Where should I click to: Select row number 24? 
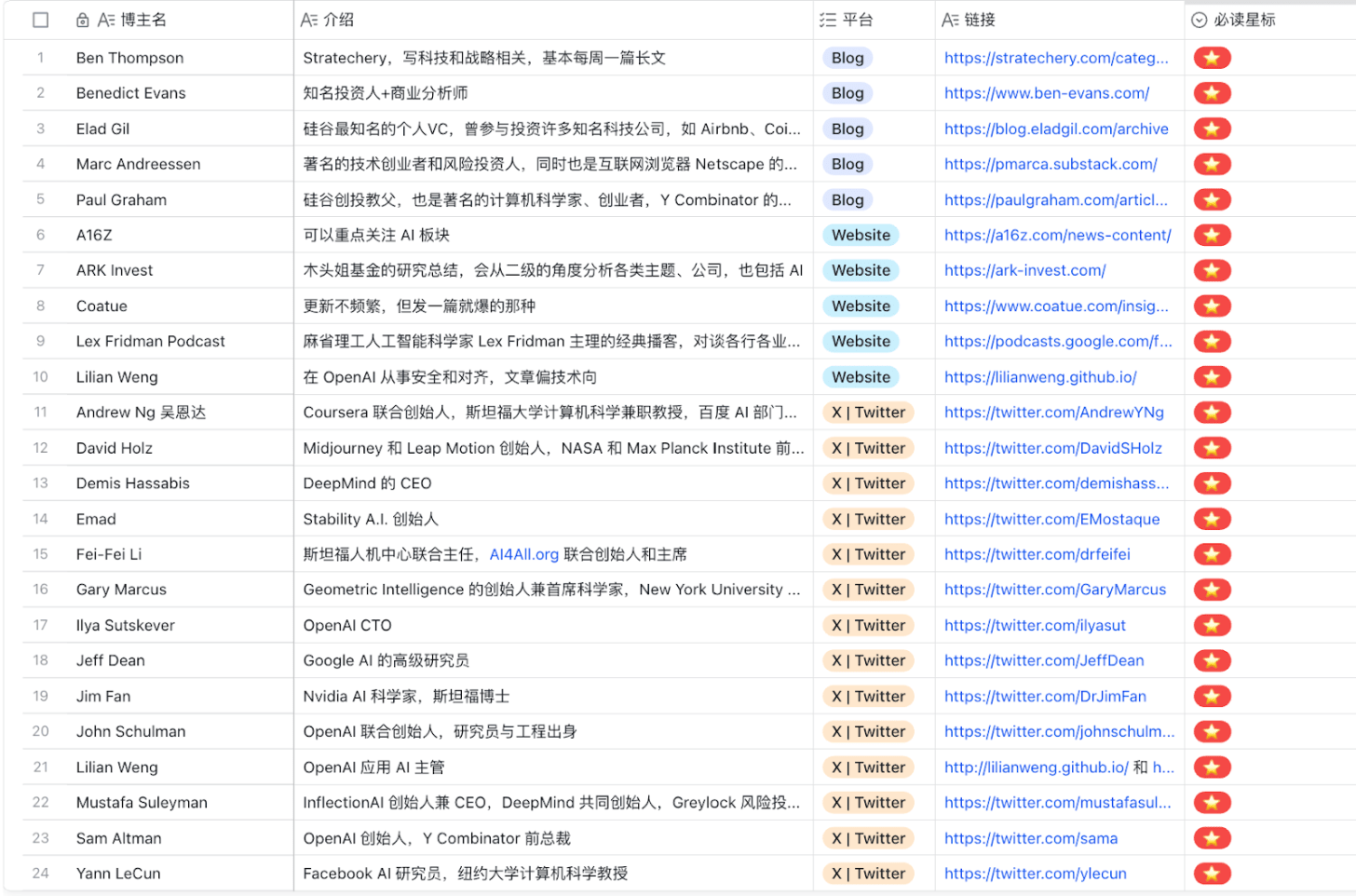[x=40, y=874]
